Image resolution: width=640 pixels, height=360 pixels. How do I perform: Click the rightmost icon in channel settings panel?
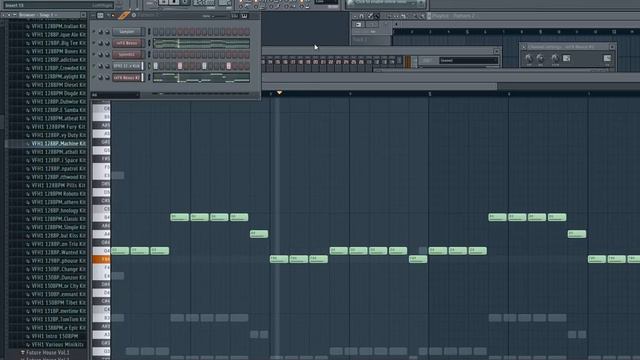tap(607, 58)
